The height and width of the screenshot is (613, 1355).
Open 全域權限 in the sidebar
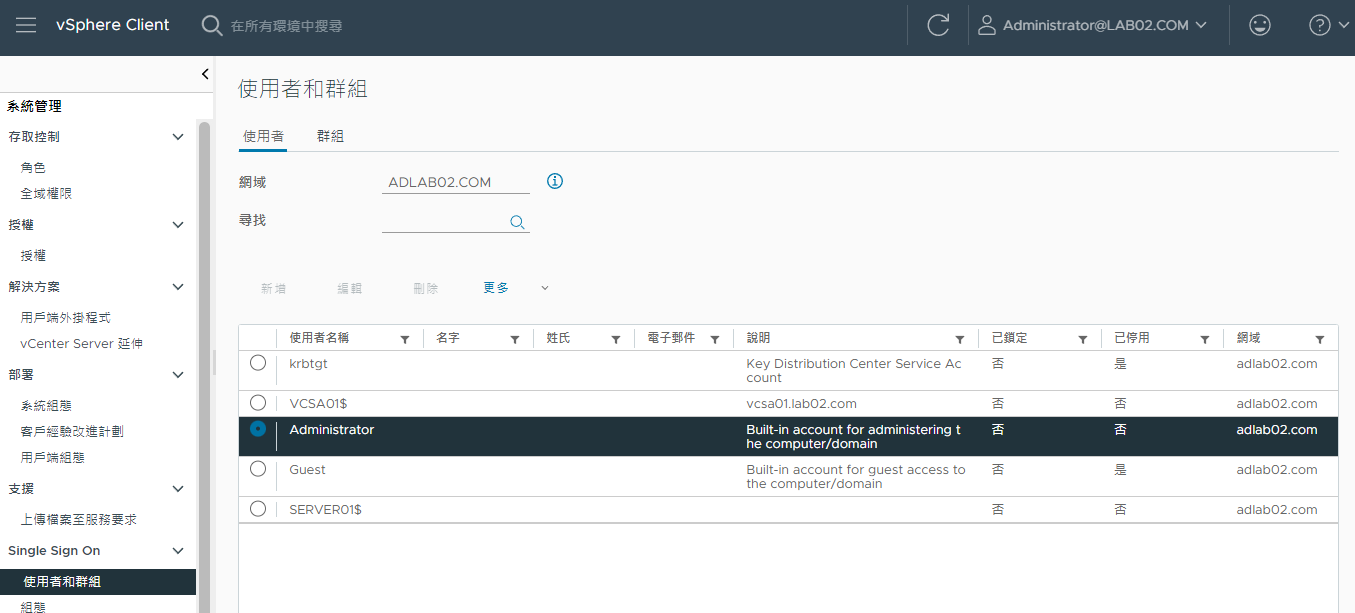coord(46,193)
